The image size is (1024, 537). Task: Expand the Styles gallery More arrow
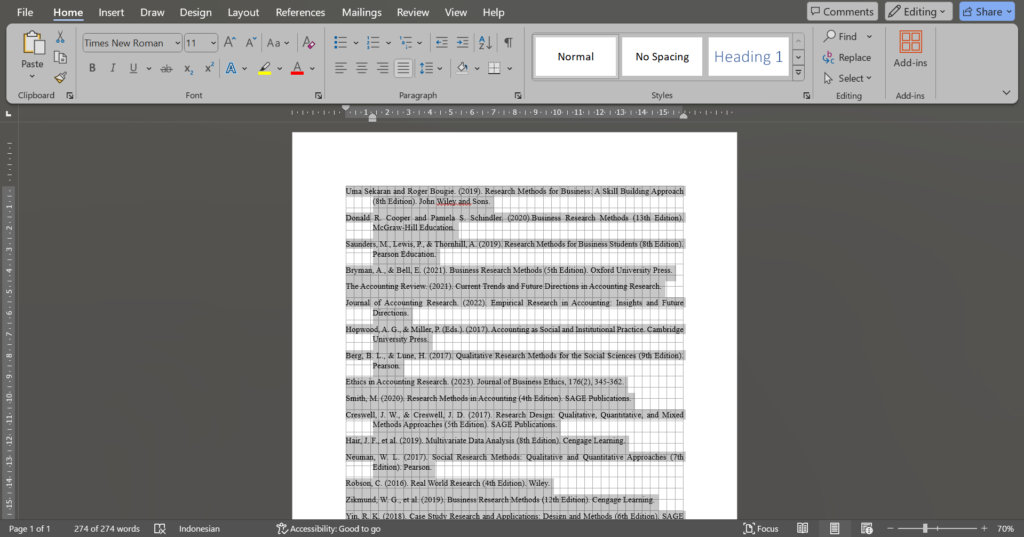(798, 74)
